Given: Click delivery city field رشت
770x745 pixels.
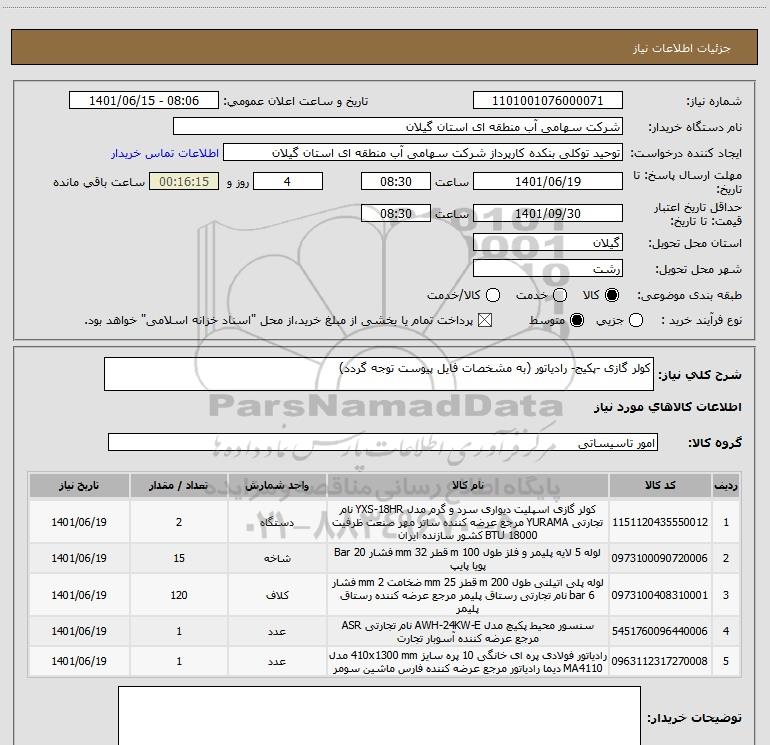Looking at the screenshot, I should tap(548, 268).
